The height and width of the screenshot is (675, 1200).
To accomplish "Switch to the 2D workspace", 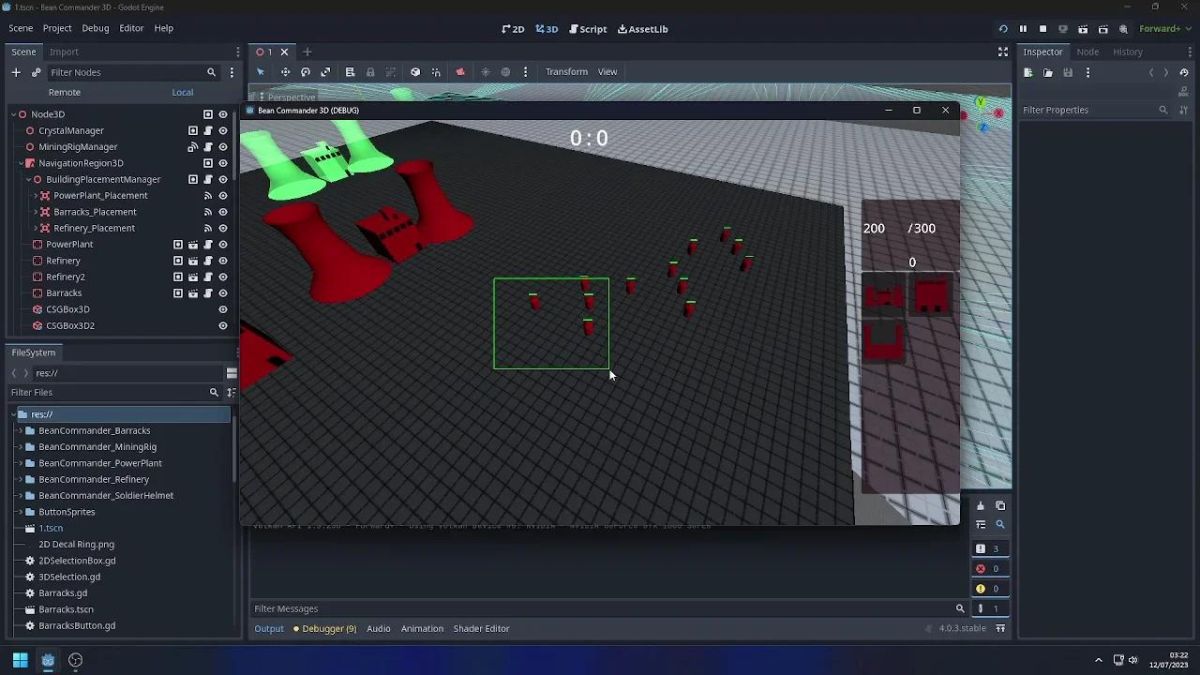I will point(513,29).
